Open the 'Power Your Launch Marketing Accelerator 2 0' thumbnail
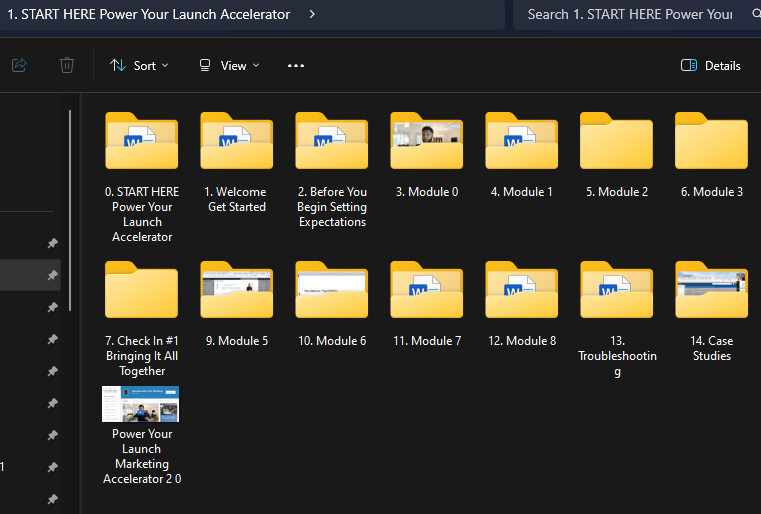Screen dimensions: 761x514 pyautogui.click(x=140, y=404)
